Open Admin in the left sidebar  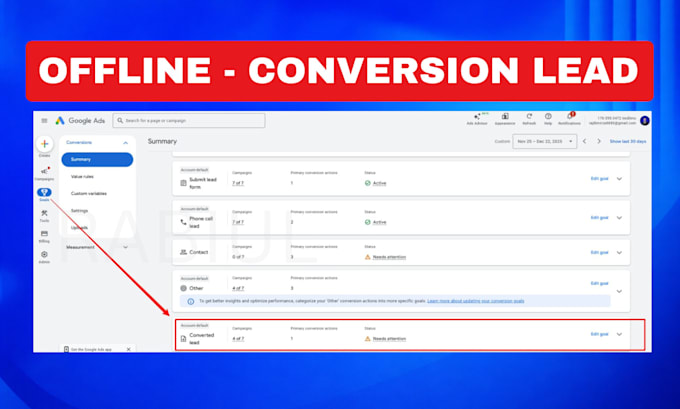click(44, 257)
